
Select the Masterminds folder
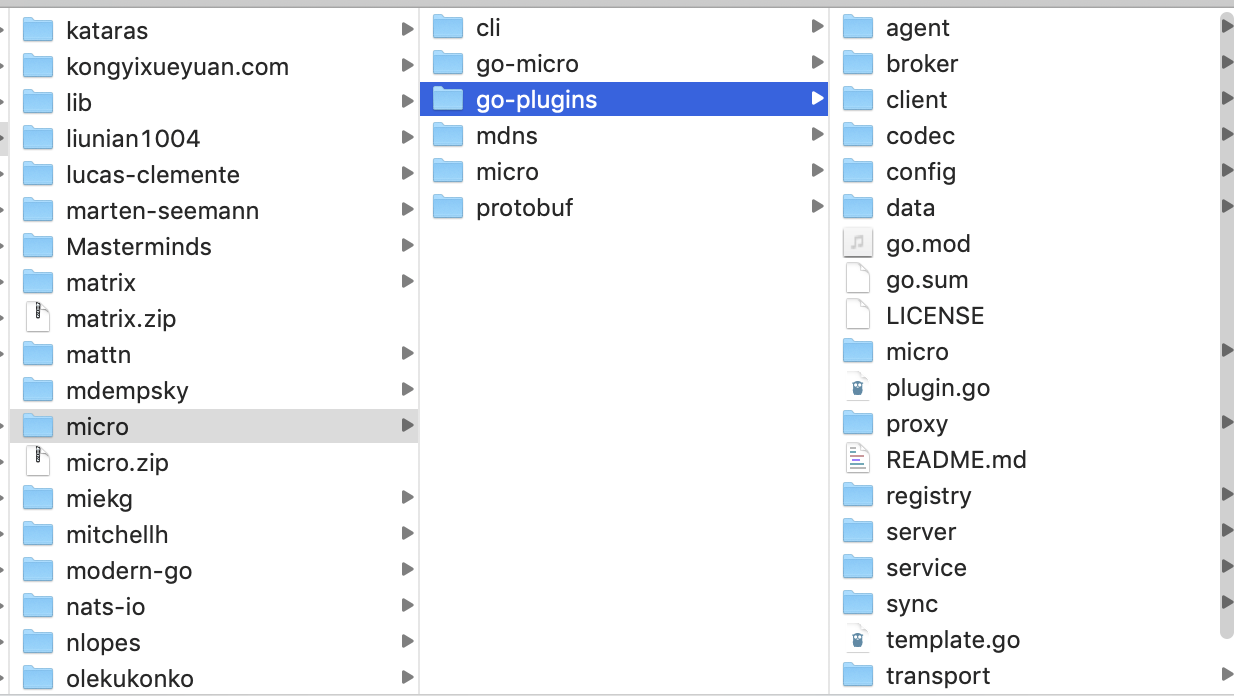140,246
